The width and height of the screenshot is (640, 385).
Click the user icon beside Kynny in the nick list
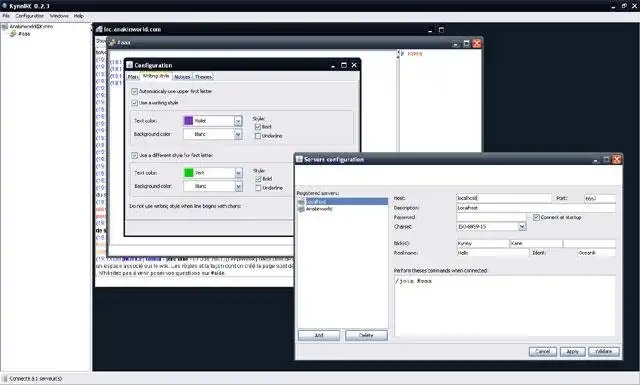tap(402, 53)
